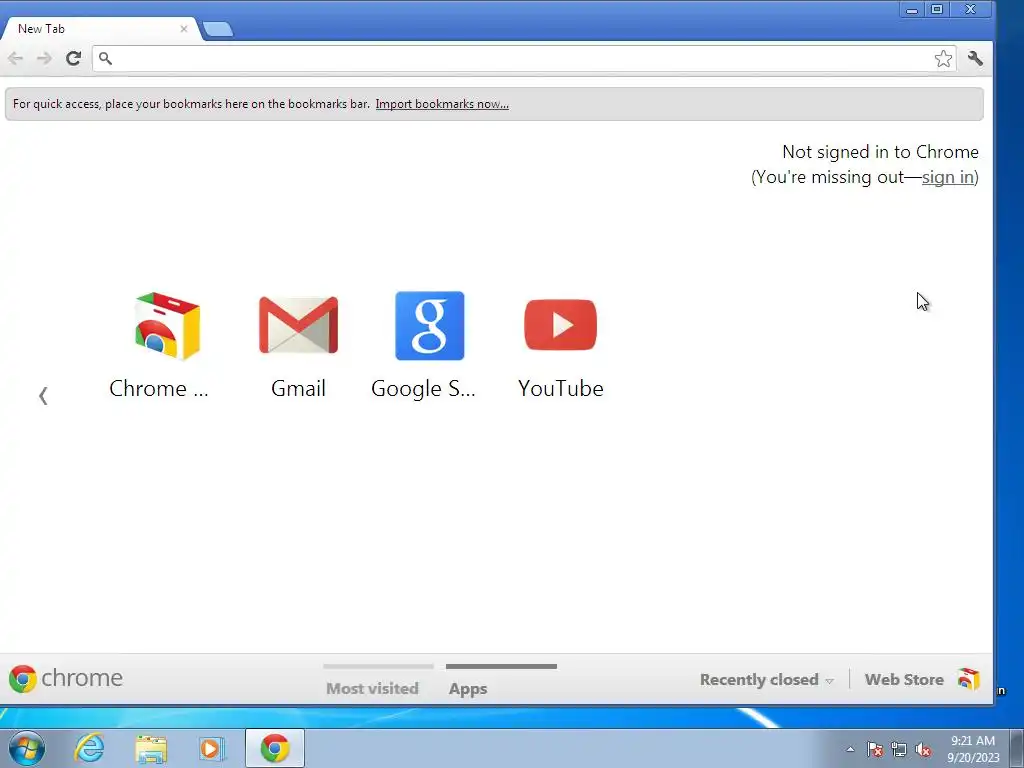Click the Web Store bag icon in the footer
1024x768 pixels.
[968, 679]
